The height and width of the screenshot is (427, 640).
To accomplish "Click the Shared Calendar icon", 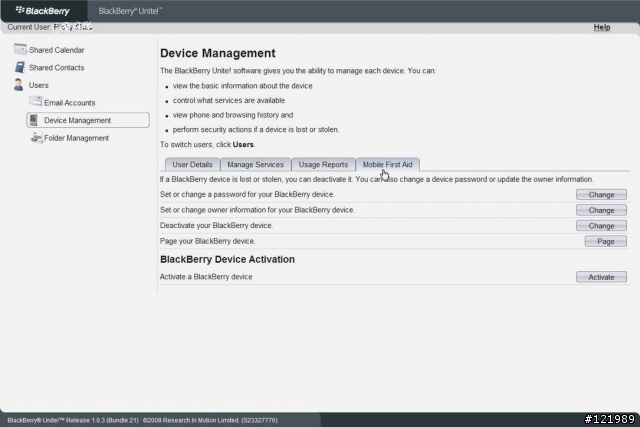I will click(x=20, y=49).
